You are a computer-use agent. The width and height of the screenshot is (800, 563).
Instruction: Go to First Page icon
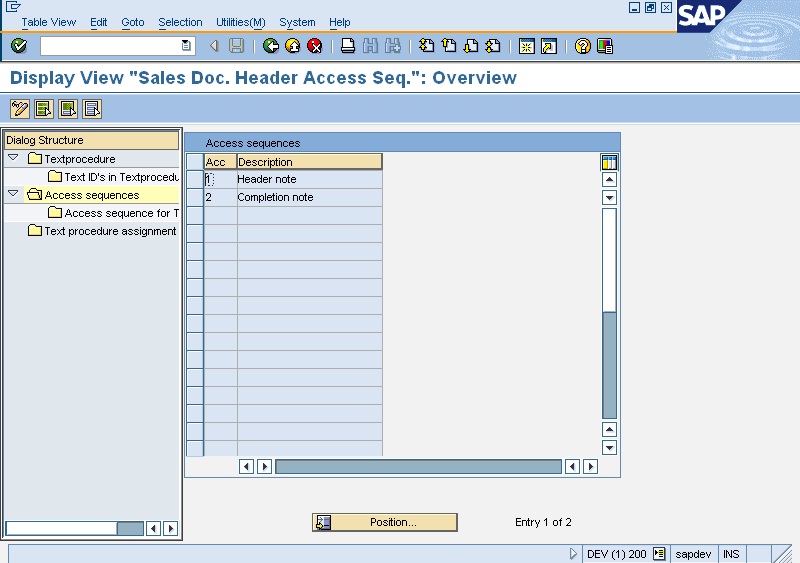click(427, 46)
